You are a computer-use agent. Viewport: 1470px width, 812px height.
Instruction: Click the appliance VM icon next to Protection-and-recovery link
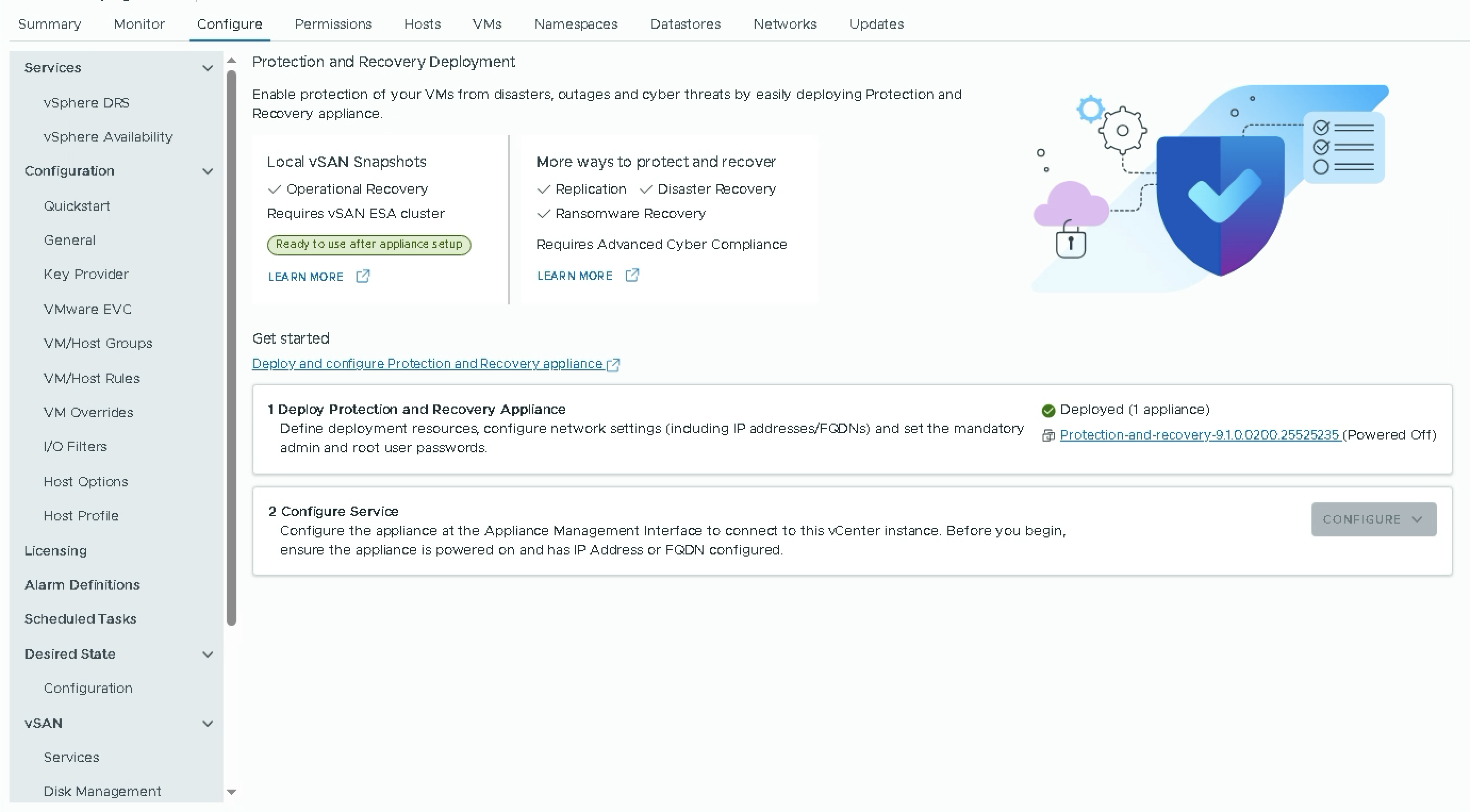(1048, 436)
